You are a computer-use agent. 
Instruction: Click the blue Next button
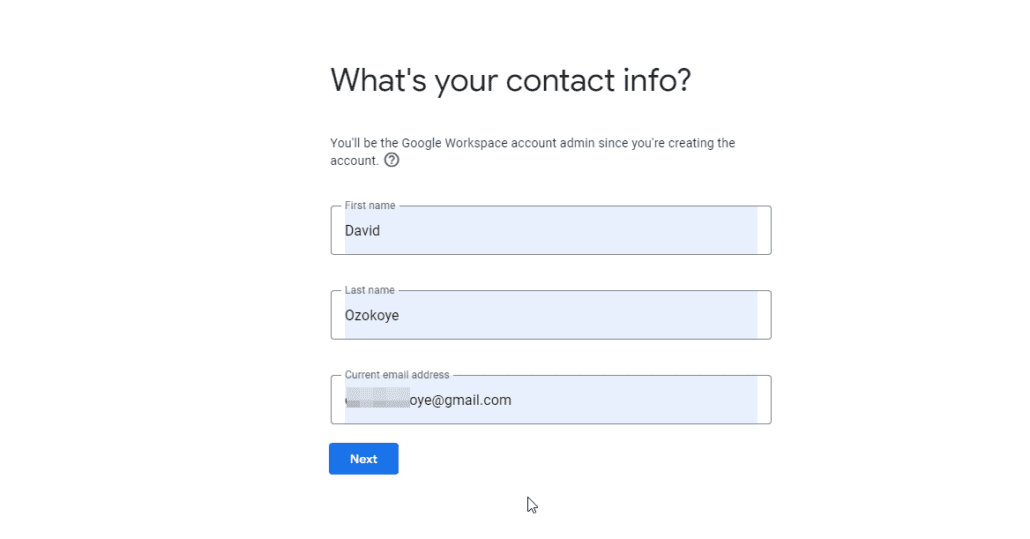363,459
